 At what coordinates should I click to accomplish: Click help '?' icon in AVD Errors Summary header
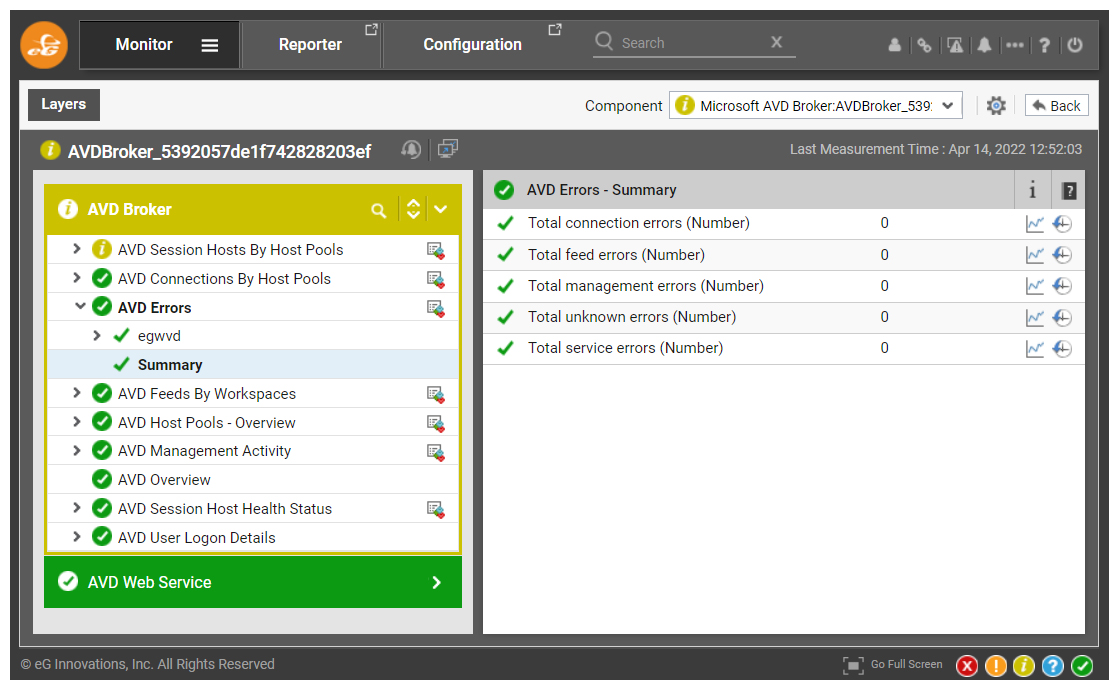(x=1068, y=191)
